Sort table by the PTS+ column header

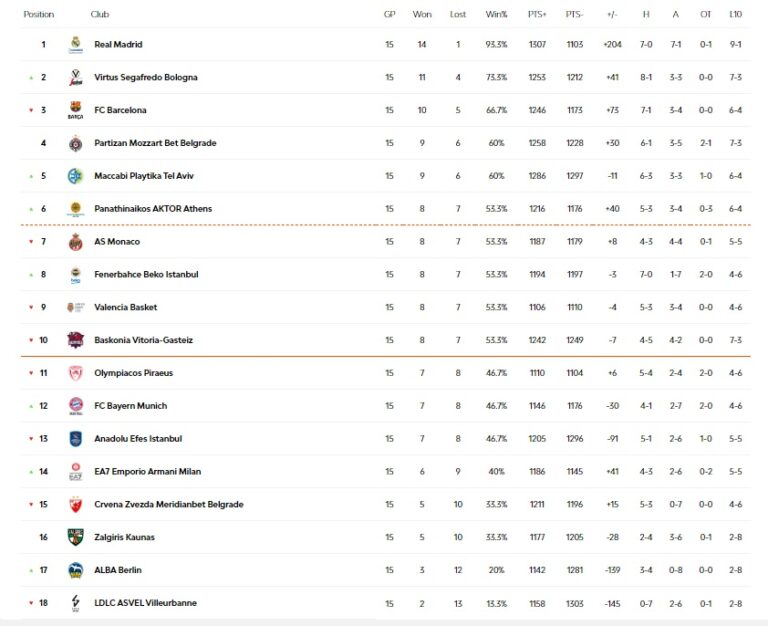[x=537, y=15]
